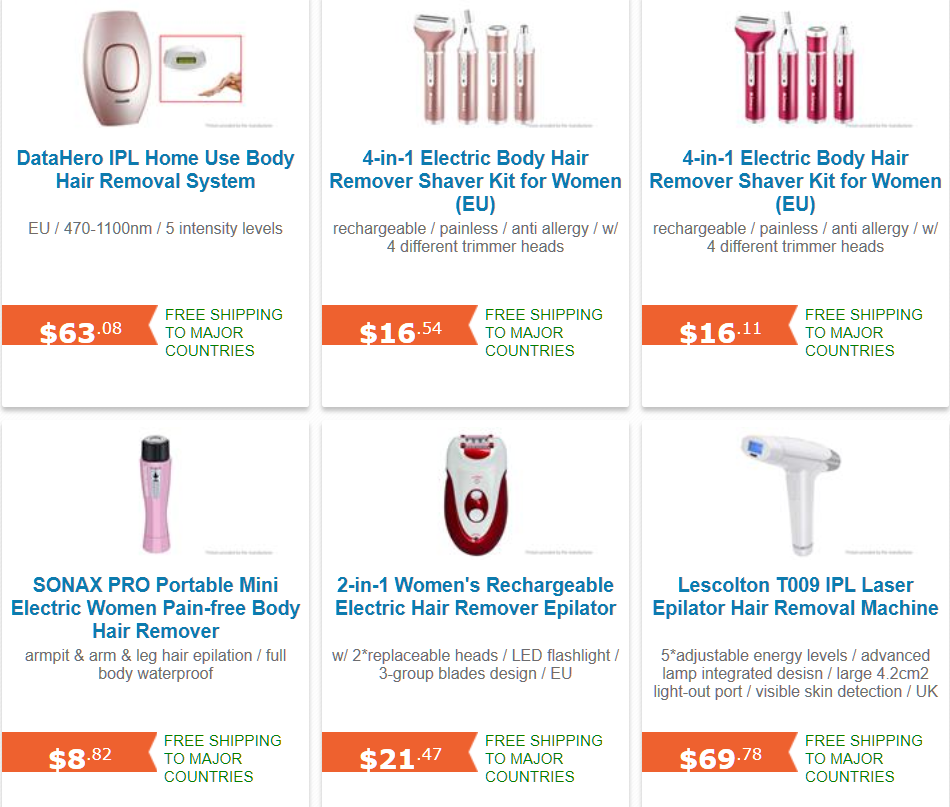The height and width of the screenshot is (807, 950).
Task: Click the rose-gold 4-in-1 shaver kit image
Action: tap(475, 65)
